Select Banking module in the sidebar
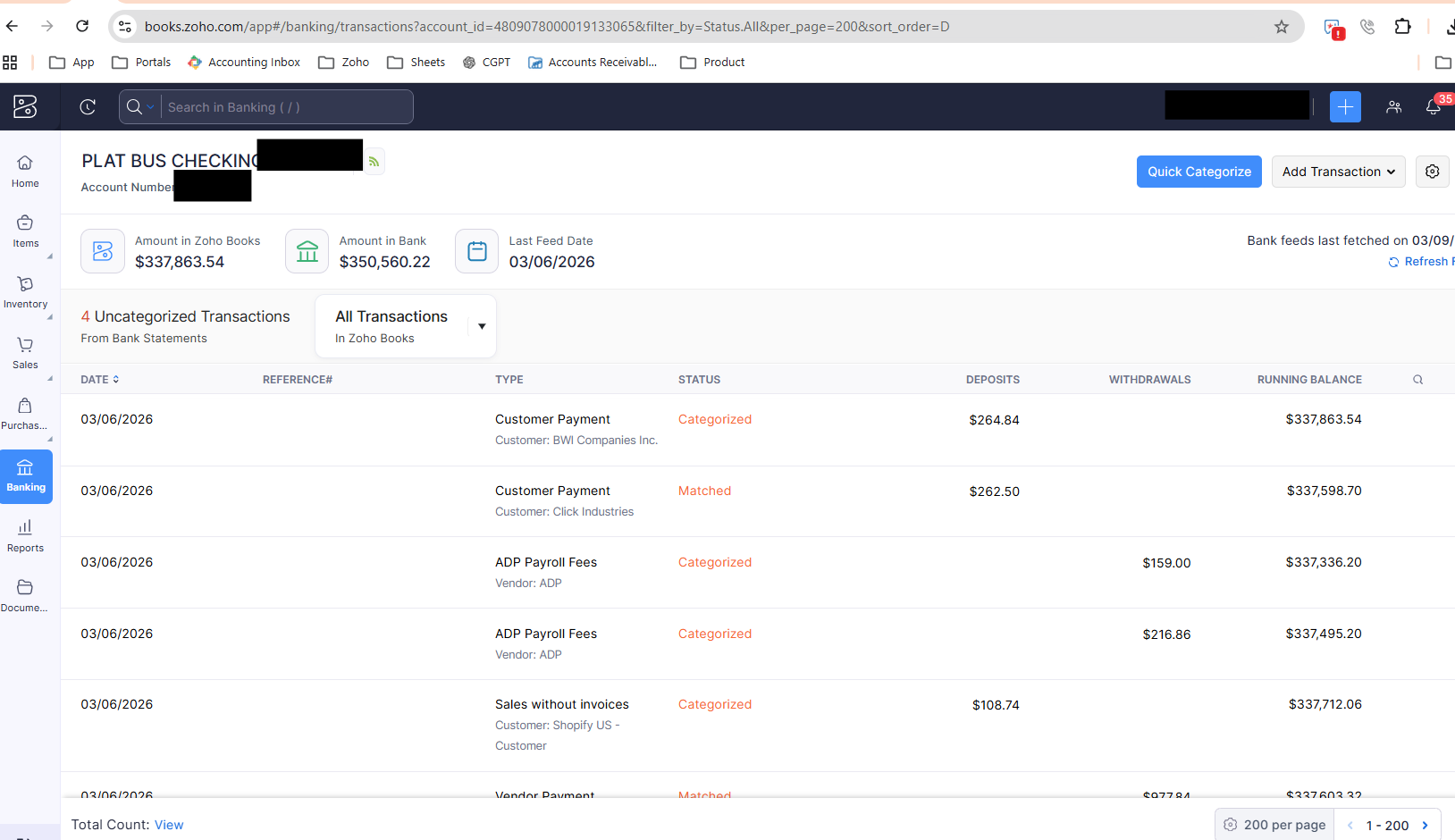Viewport: 1455px width, 840px height. [x=26, y=476]
